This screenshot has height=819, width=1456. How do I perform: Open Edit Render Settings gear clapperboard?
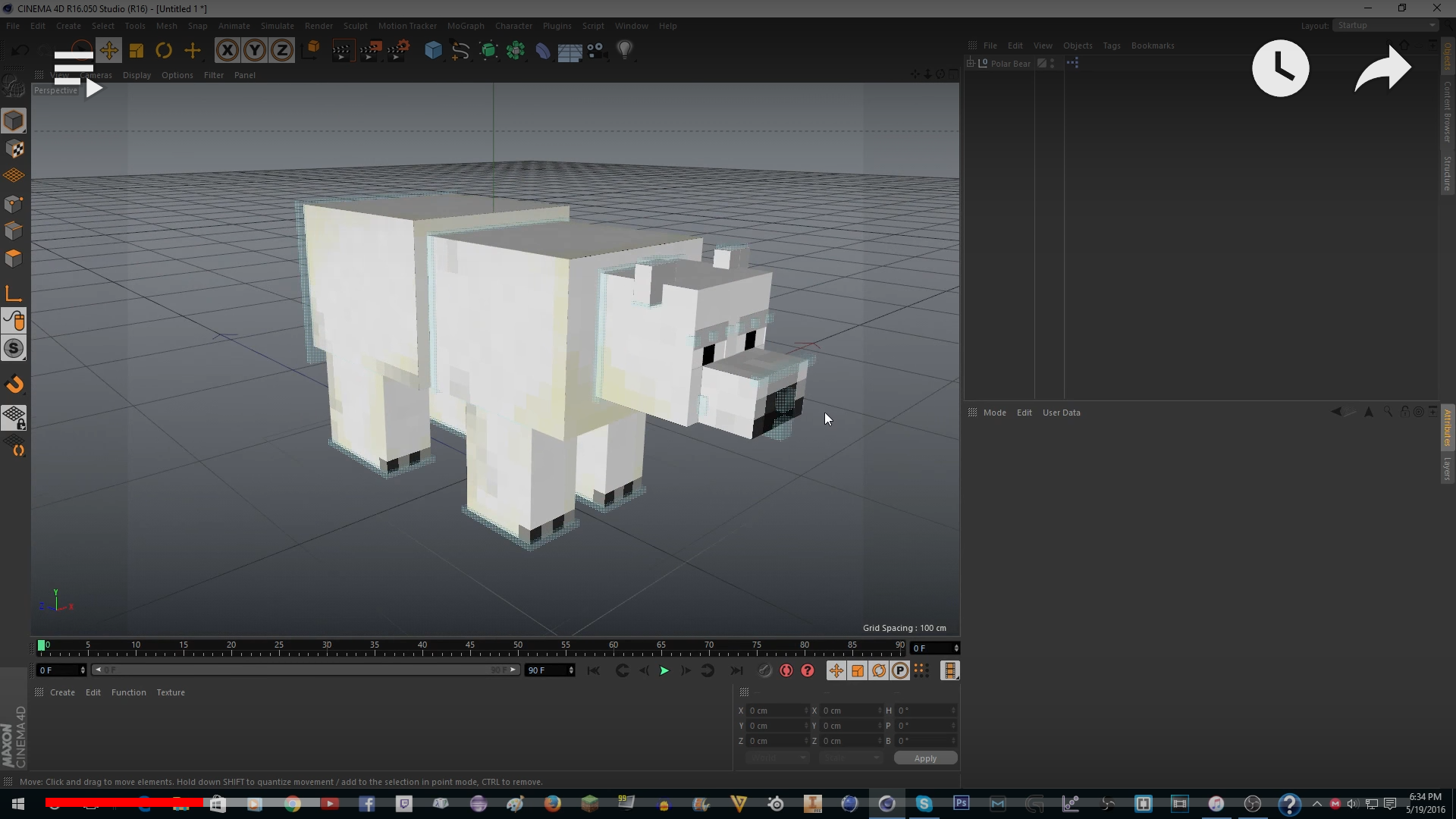398,51
